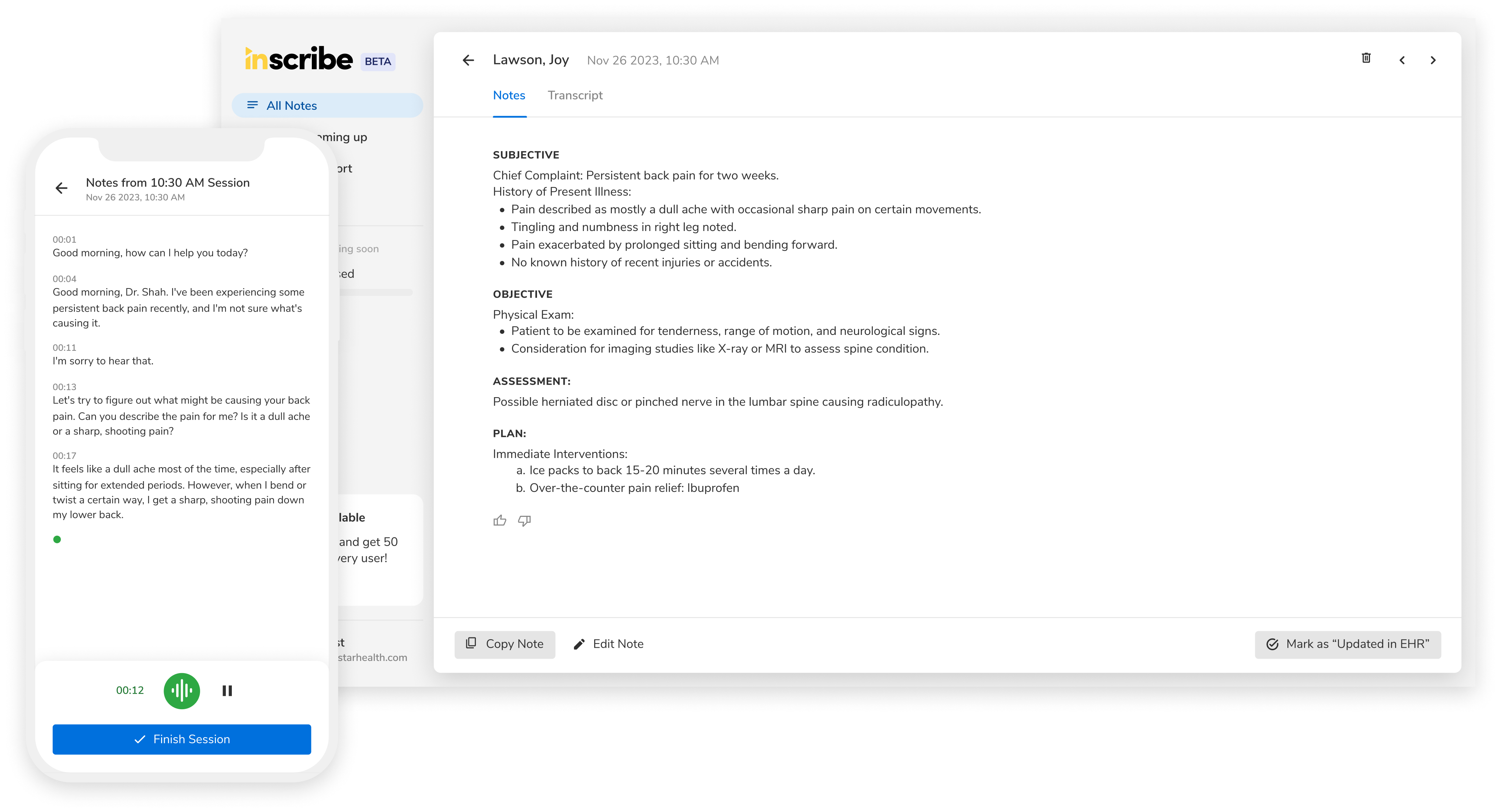Click 'Pain exacerbated by prolonged sitting' bullet

tap(674, 245)
